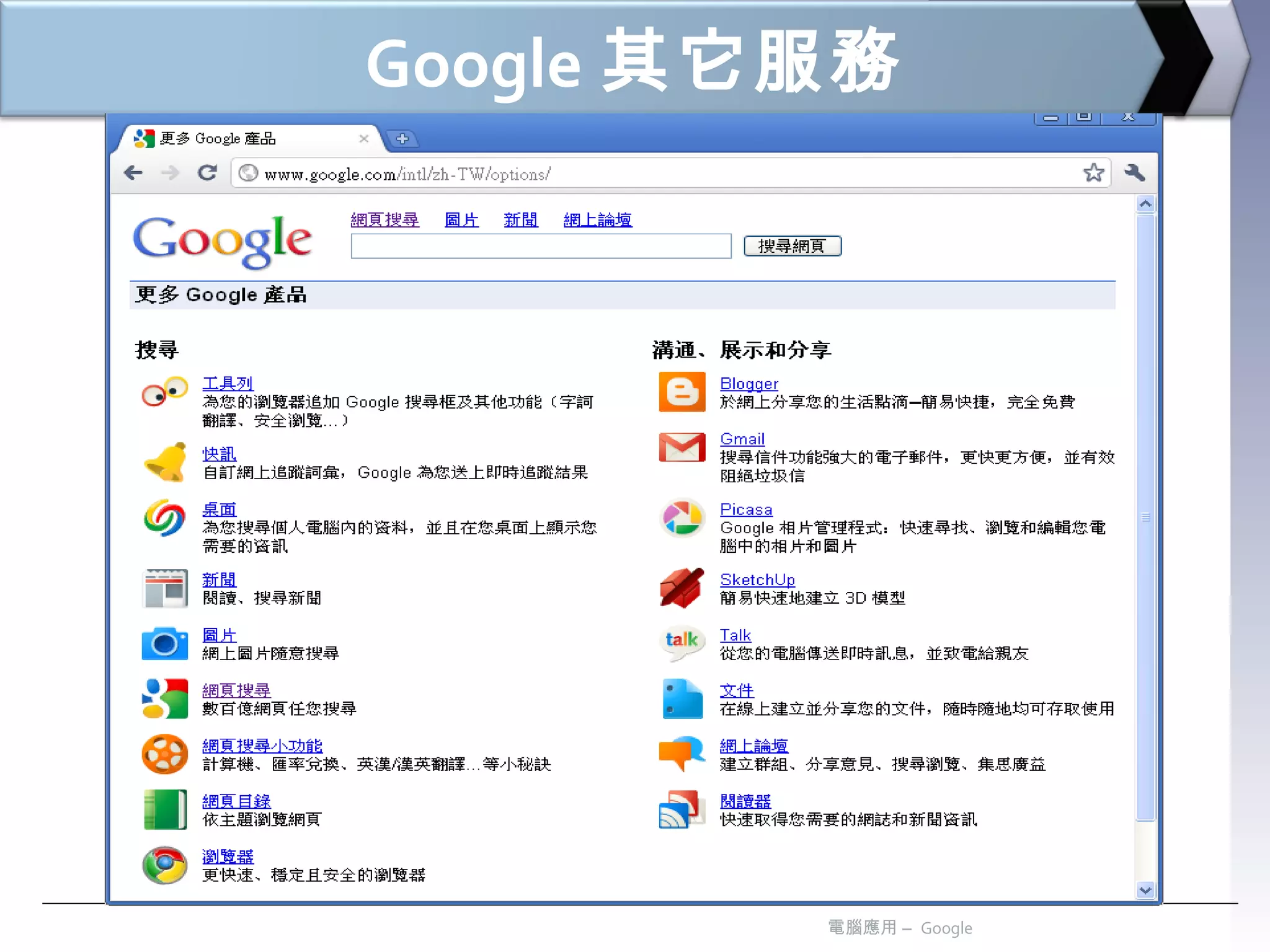Image resolution: width=1270 pixels, height=952 pixels.
Task: Open the 閱讀器 link
Action: point(745,801)
